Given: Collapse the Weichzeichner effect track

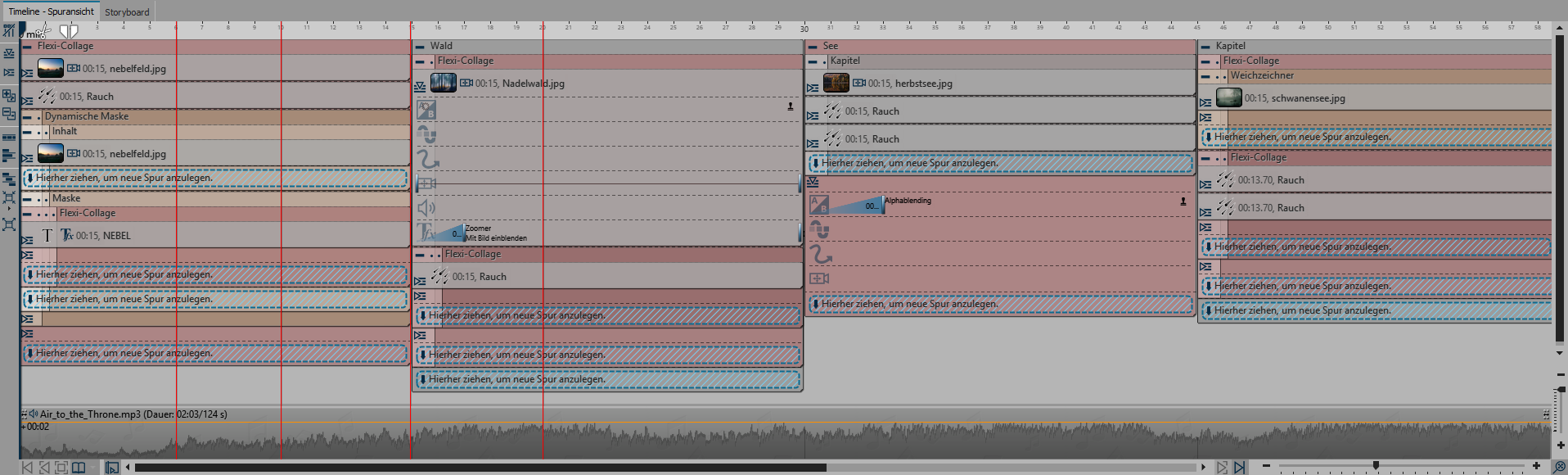Looking at the screenshot, I should click(x=1206, y=76).
